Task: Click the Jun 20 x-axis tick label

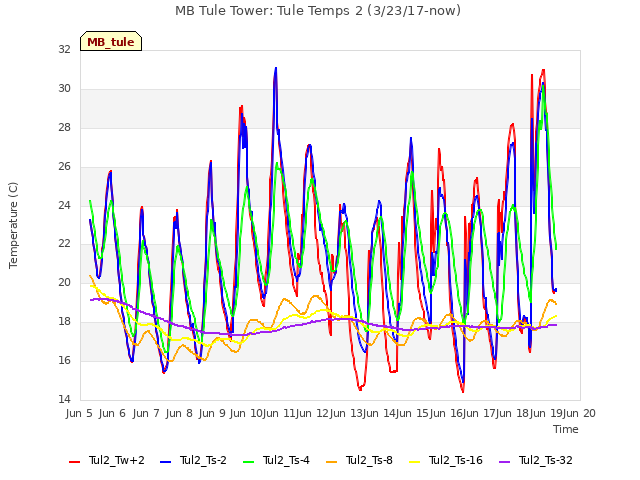Action: click(x=579, y=413)
